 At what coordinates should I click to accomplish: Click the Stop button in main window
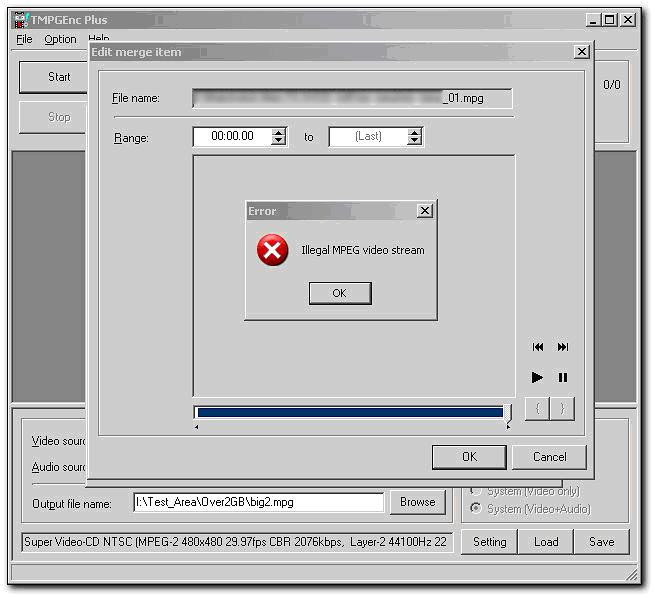click(53, 117)
